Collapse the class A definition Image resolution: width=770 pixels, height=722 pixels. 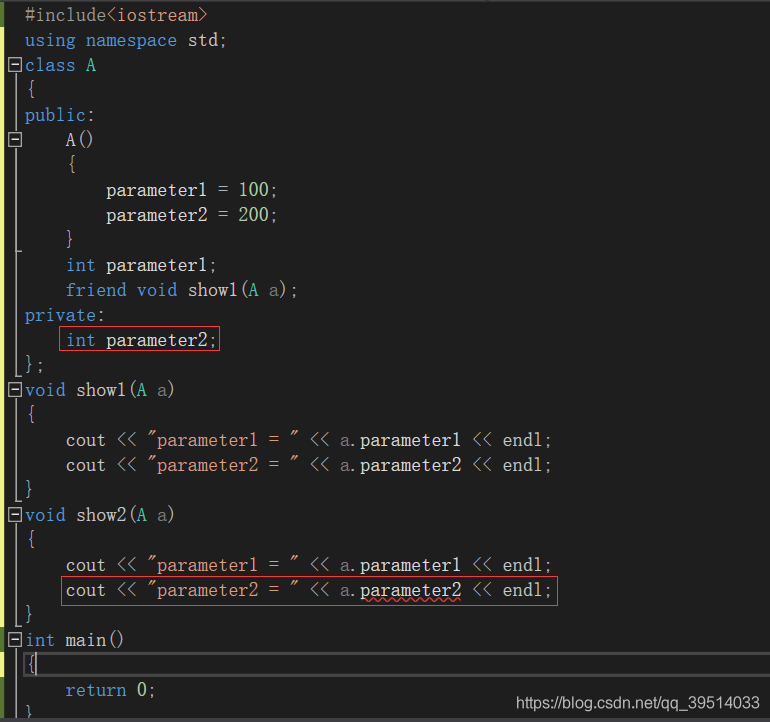pos(15,64)
